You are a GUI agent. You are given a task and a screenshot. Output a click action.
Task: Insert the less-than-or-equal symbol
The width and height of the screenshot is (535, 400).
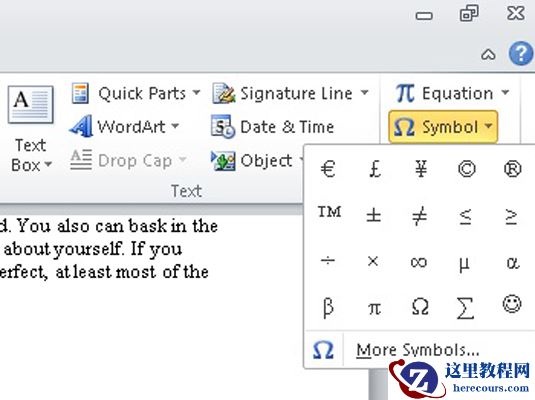pos(465,216)
